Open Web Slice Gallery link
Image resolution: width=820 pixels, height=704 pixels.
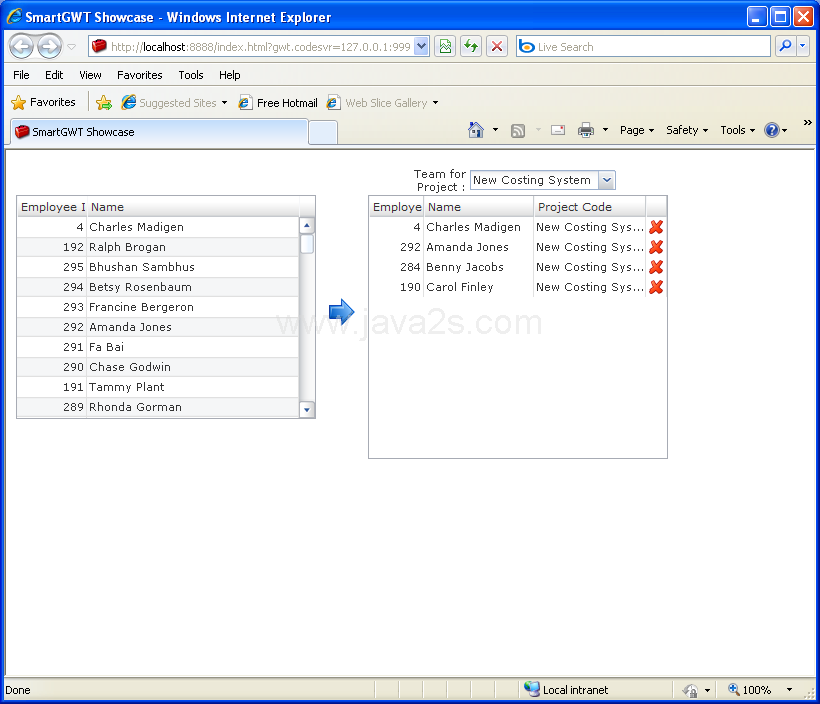[x=382, y=103]
